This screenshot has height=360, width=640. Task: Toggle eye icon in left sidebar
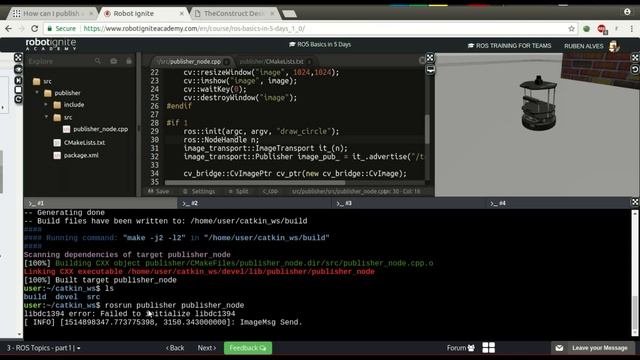18,69
